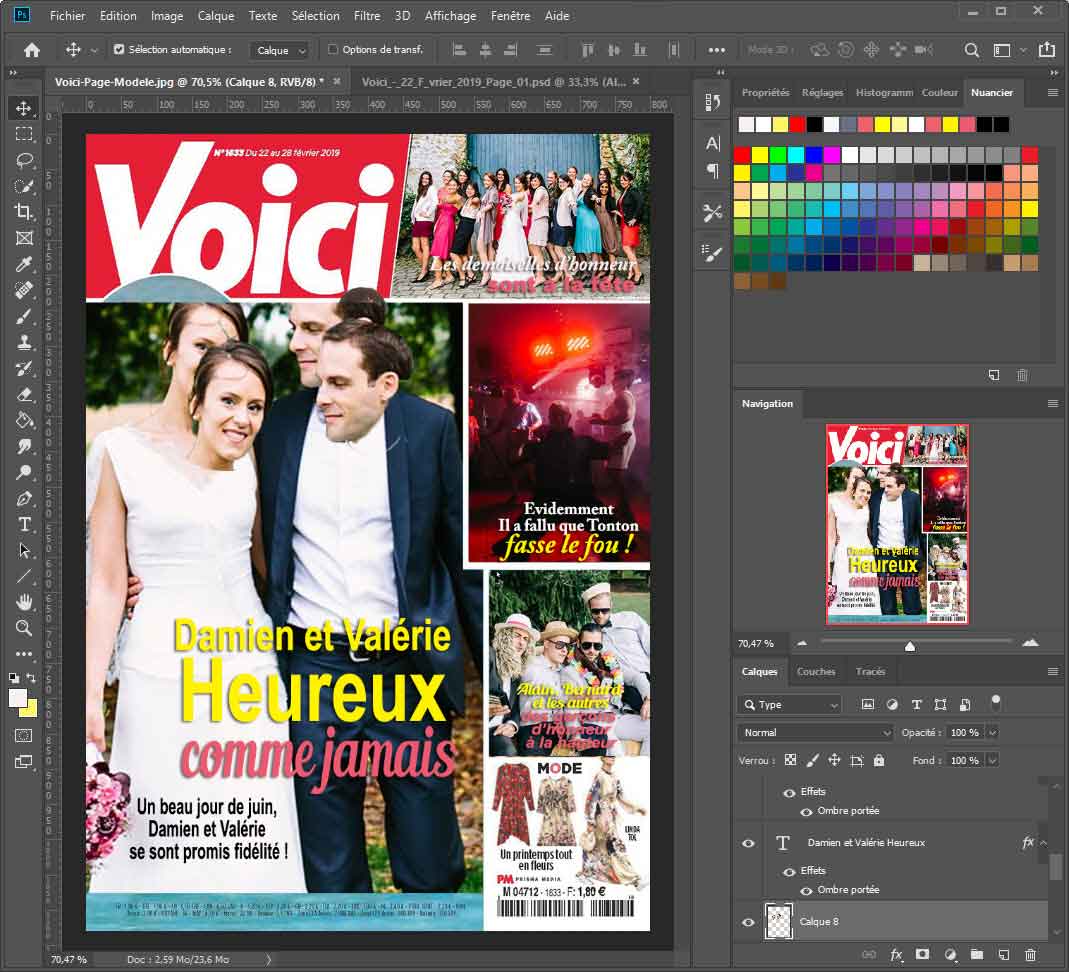Delete layer with Layers panel trash icon

tap(1030, 955)
